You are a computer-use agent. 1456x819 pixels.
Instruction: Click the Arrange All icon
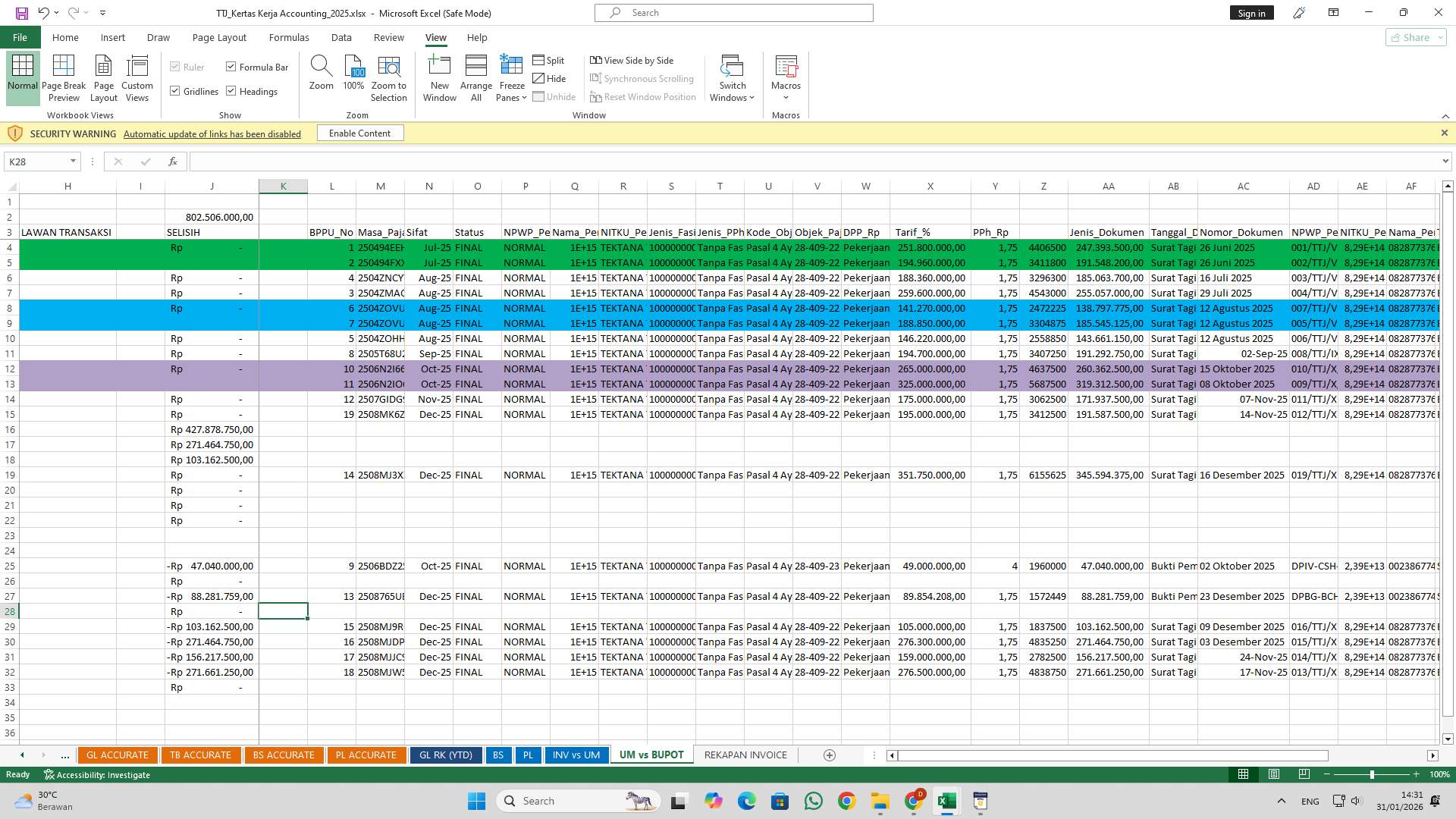tap(475, 67)
